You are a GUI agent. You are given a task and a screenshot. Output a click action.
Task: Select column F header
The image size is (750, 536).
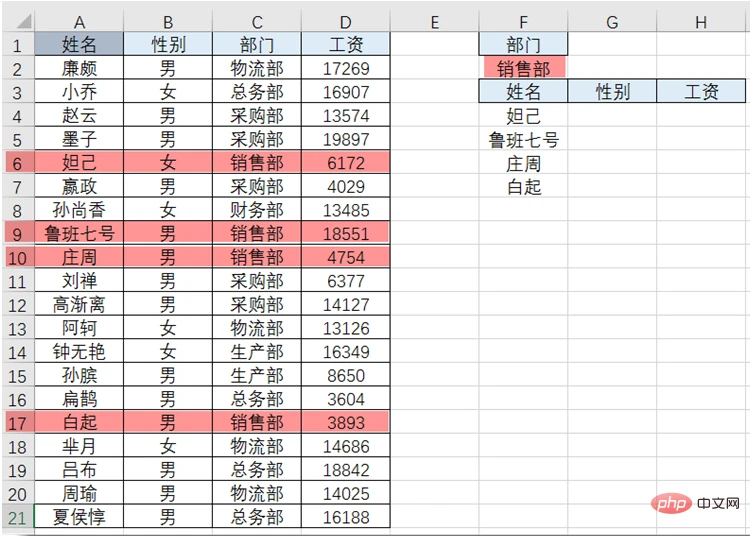coord(523,22)
